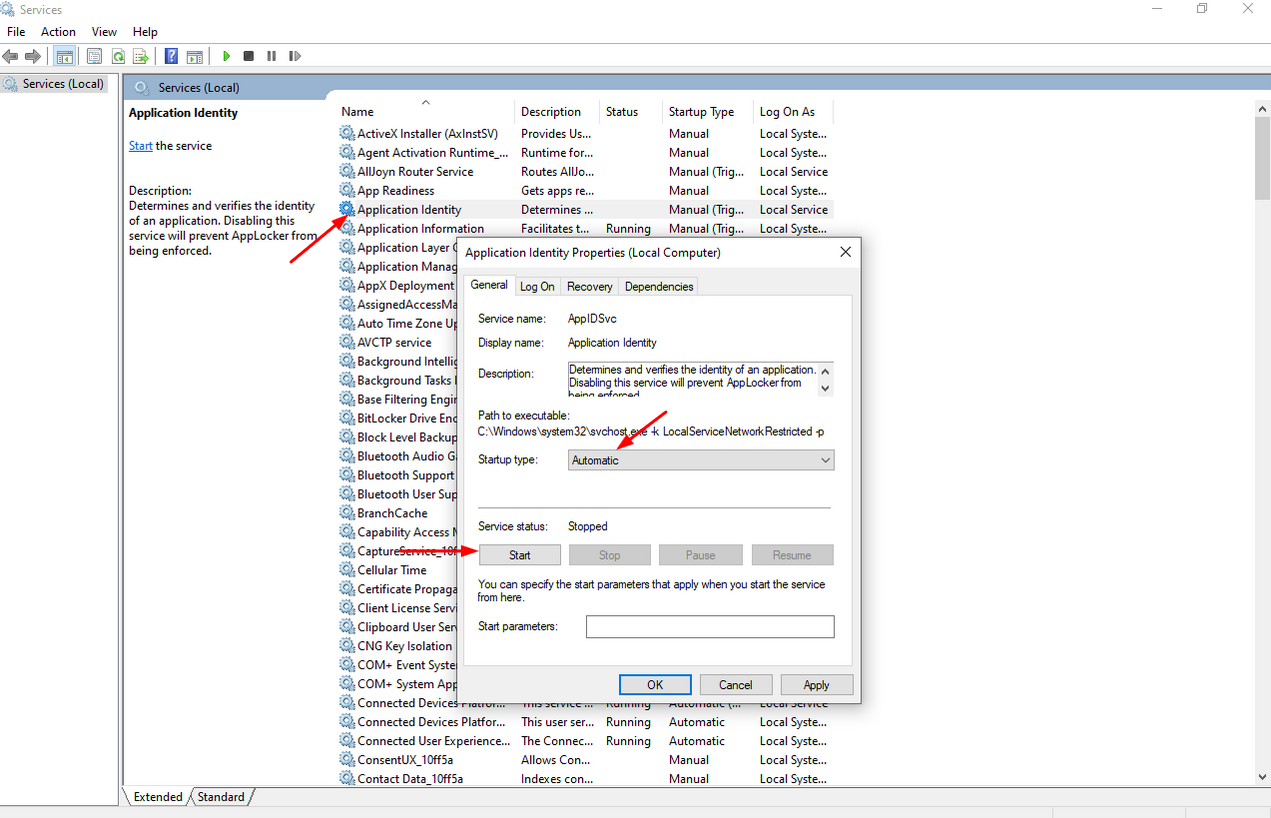Switch to the Standard view tab

point(221,797)
